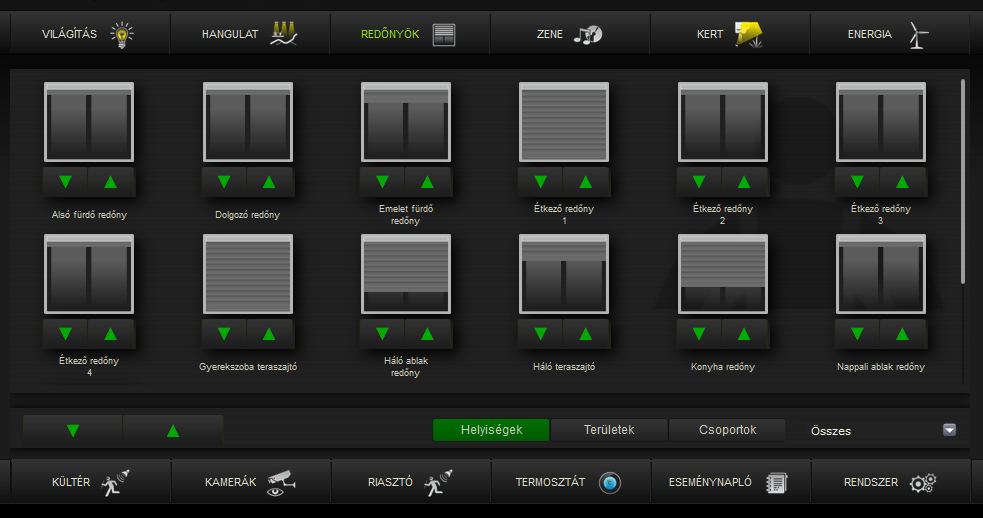This screenshot has height=518, width=983.
Task: Raise all shutters with bottom up arrow
Action: coord(173,430)
